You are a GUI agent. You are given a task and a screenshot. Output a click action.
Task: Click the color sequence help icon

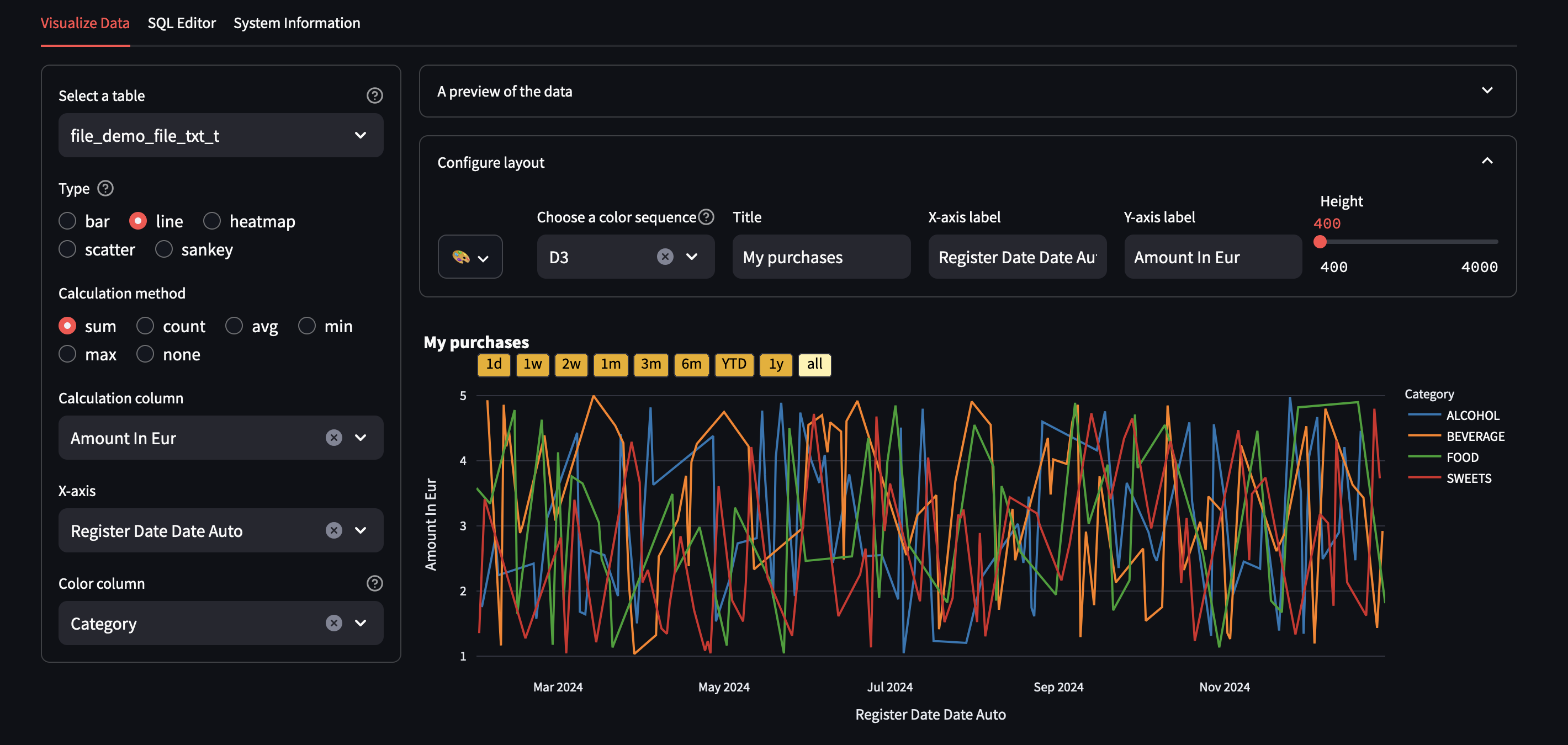[706, 217]
